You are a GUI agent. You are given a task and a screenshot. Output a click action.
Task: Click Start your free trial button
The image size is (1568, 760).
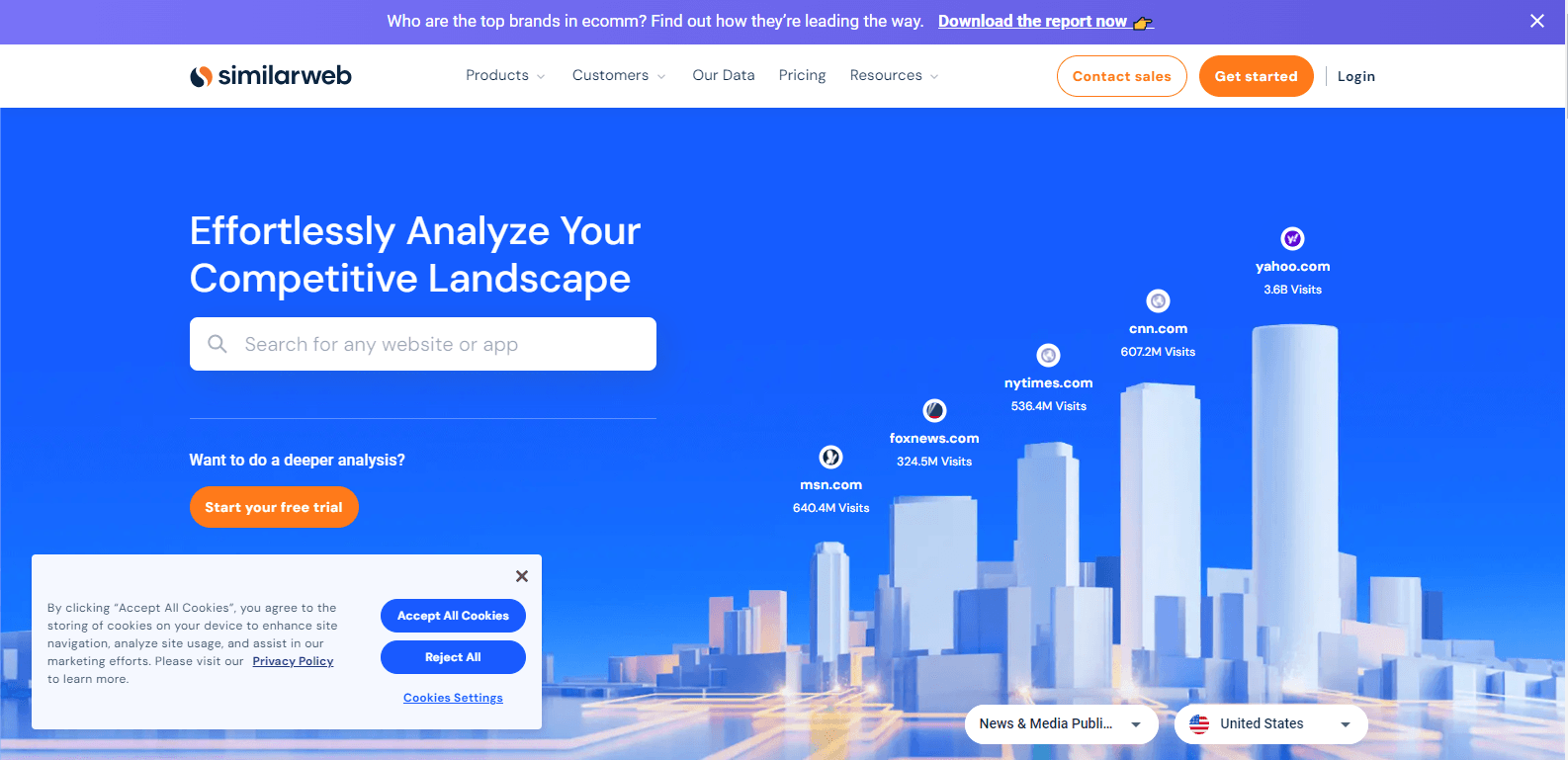point(274,507)
